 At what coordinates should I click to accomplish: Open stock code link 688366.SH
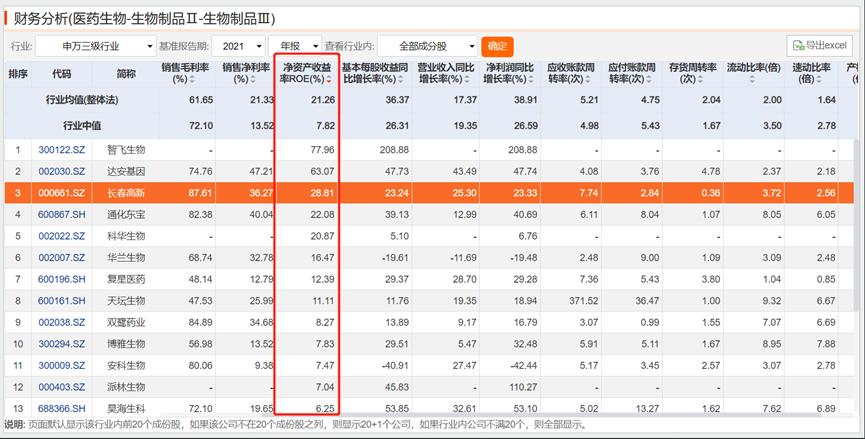62,409
